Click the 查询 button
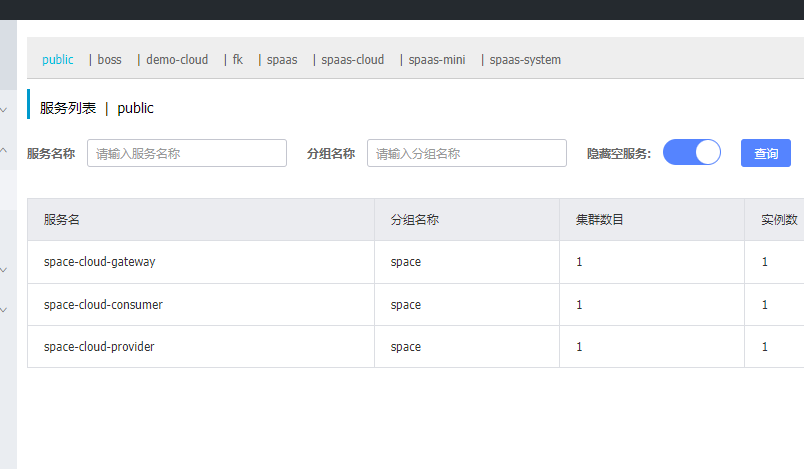This screenshot has width=804, height=469. [765, 154]
